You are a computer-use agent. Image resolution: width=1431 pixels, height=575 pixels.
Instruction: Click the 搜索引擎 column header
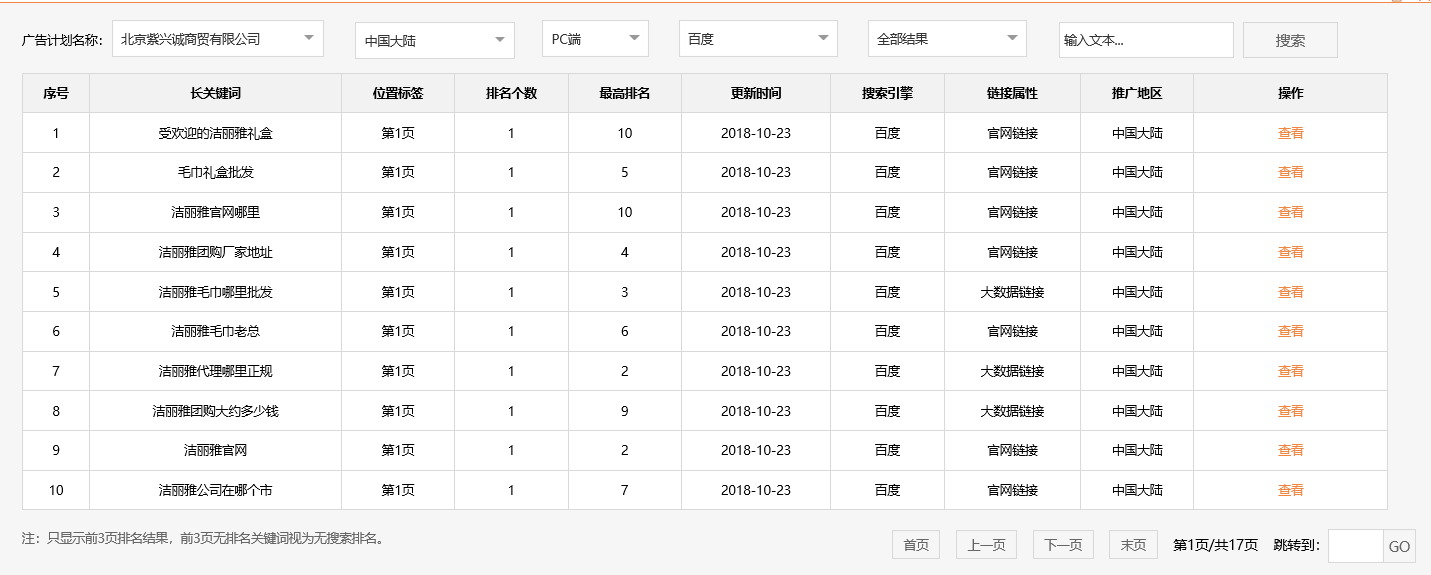(888, 93)
